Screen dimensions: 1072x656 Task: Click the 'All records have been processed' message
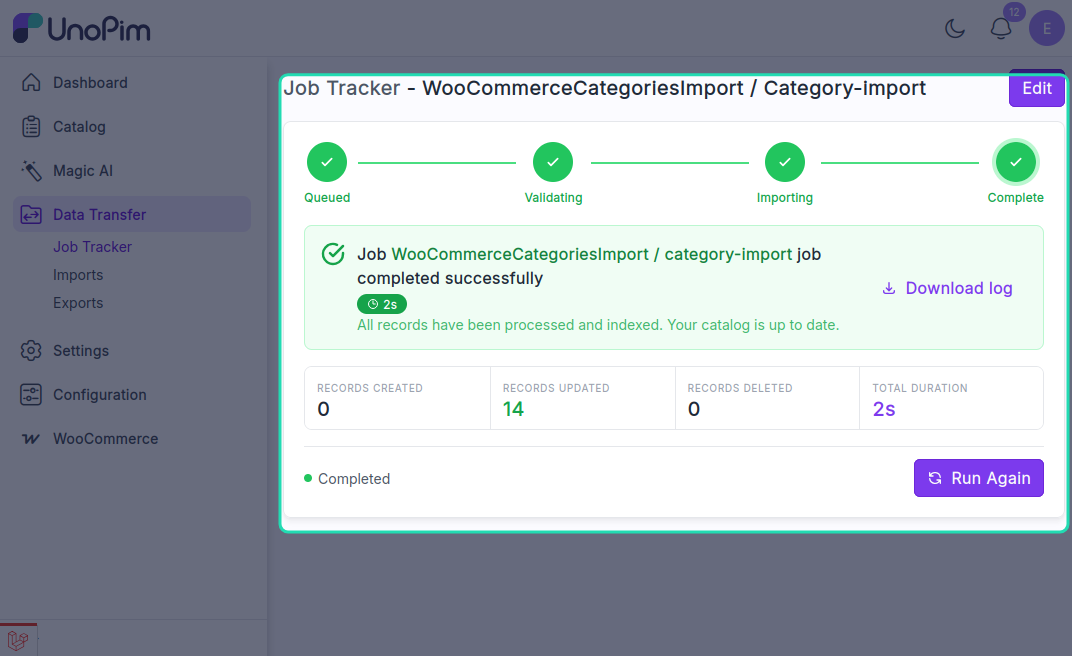(598, 325)
